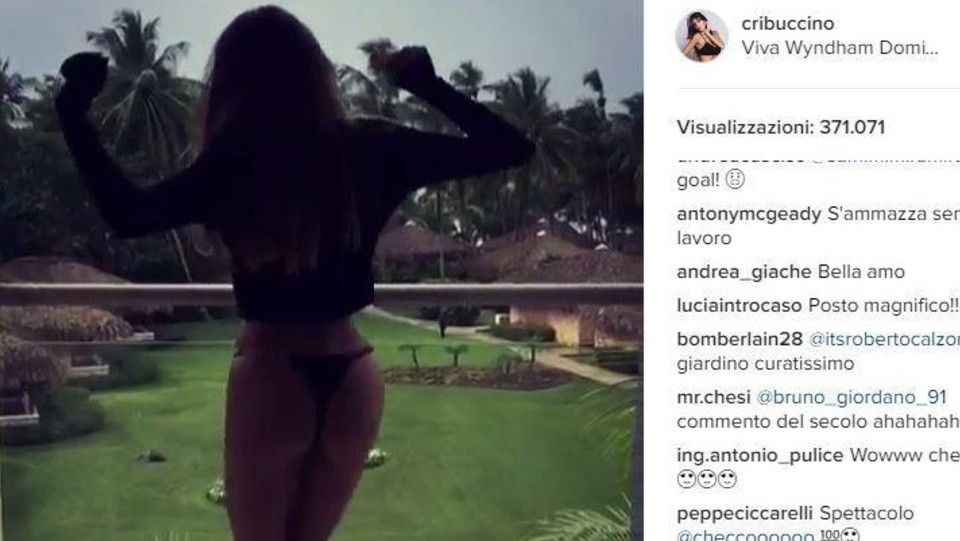Click the video post to play it
This screenshot has width=960, height=541.
click(x=321, y=270)
